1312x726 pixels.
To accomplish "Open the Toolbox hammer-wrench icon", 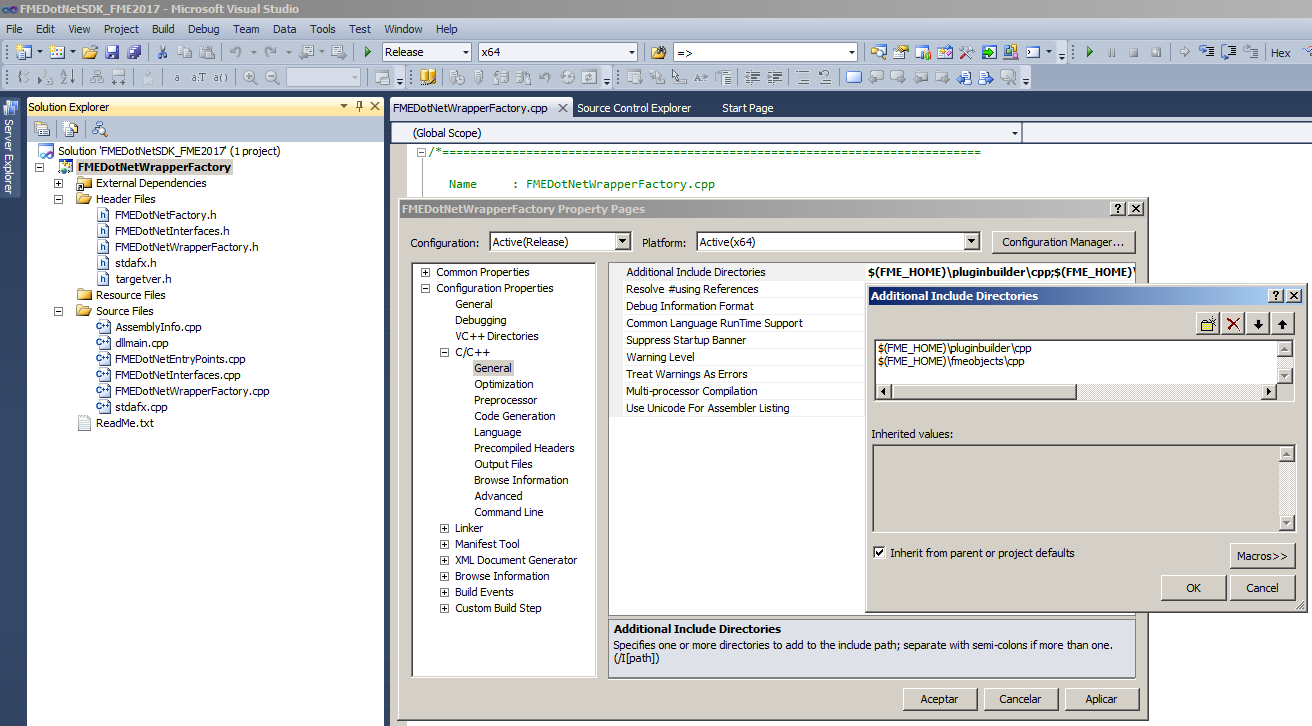I will click(967, 52).
